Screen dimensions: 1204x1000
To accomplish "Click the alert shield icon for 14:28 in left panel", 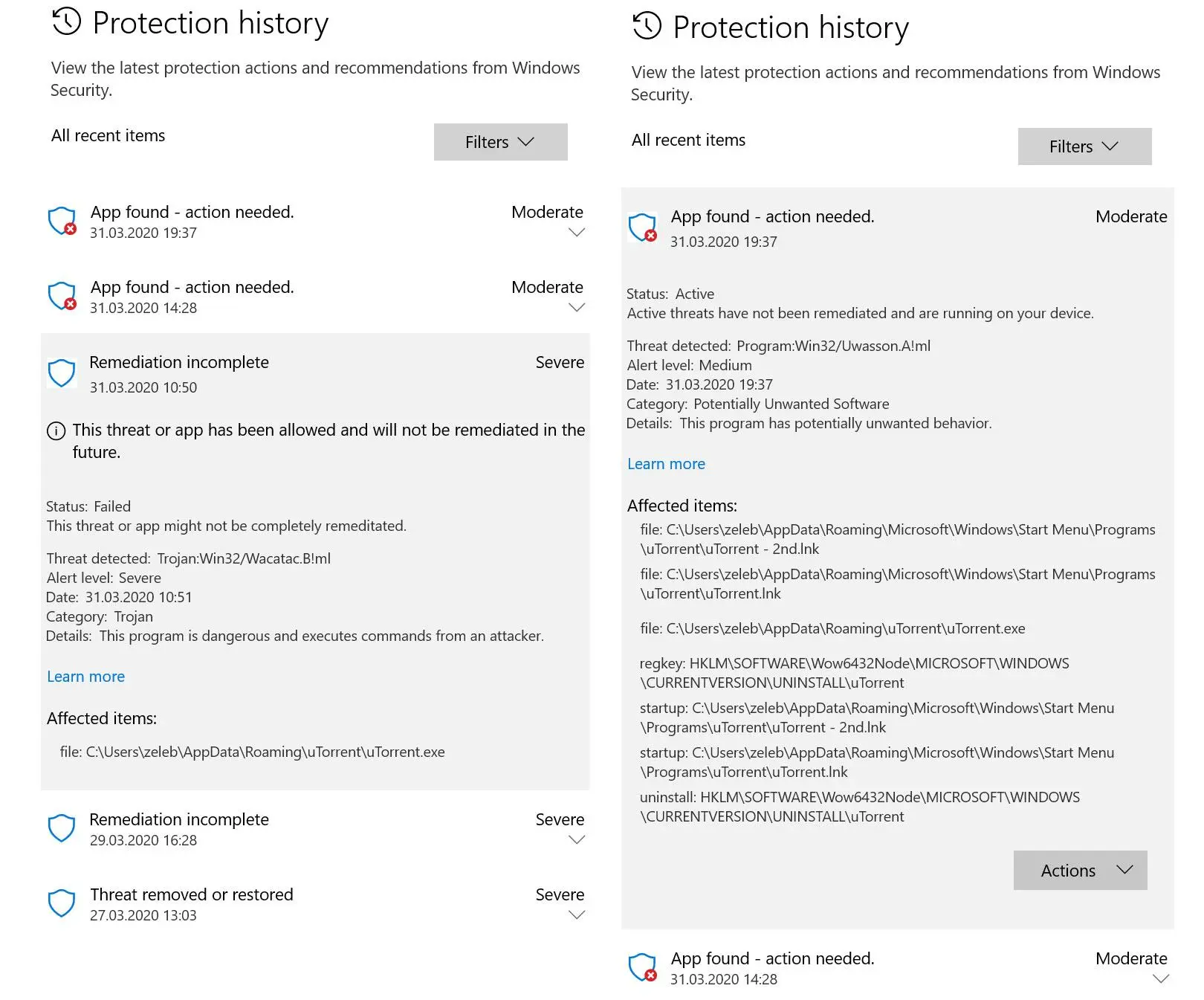I will [62, 296].
